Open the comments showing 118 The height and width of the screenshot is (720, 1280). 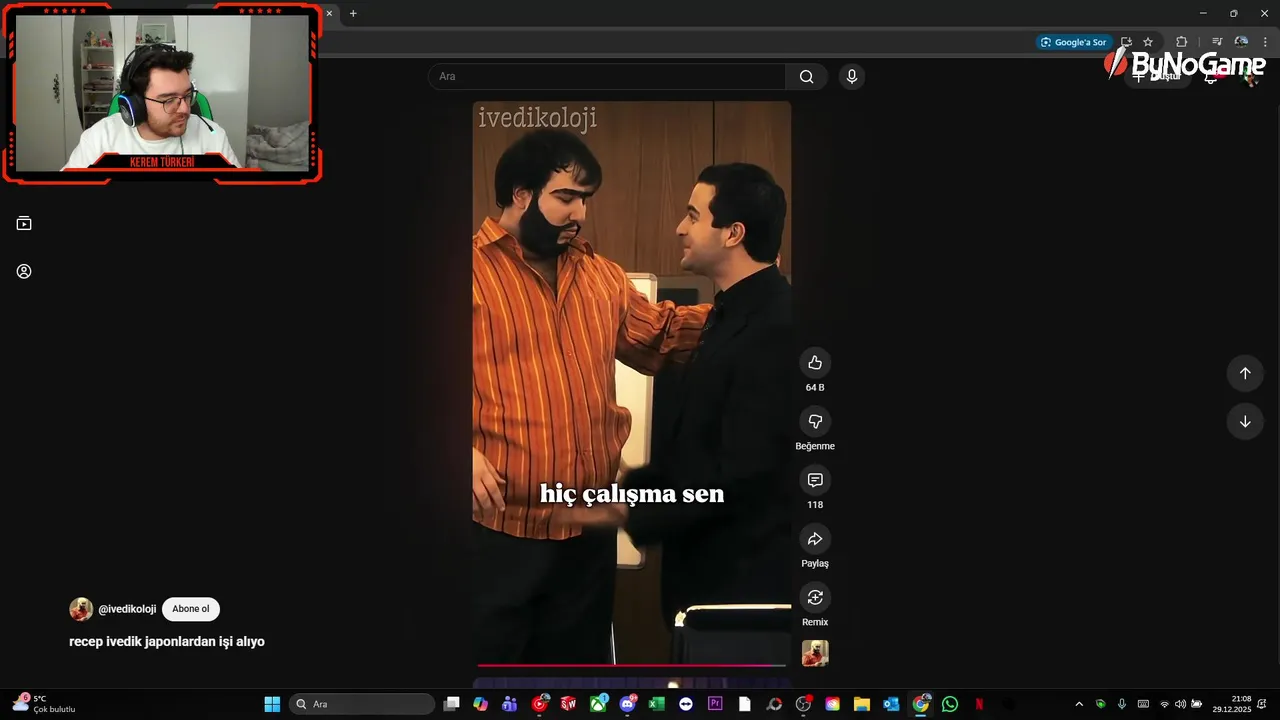click(x=815, y=480)
